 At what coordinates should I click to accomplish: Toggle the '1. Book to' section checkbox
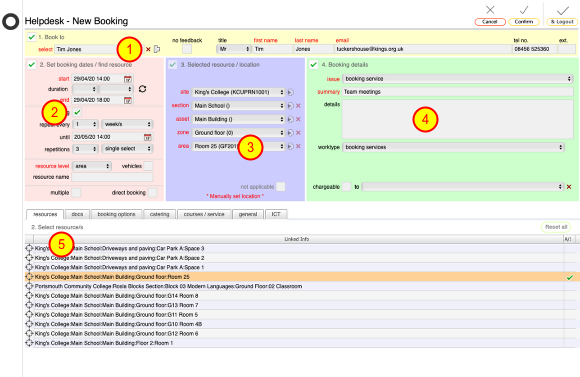32,37
